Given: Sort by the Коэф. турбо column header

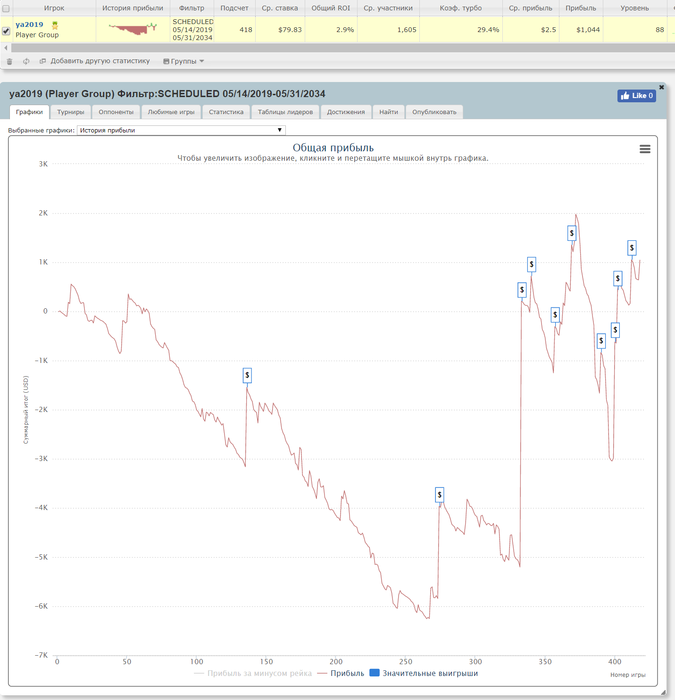Looking at the screenshot, I should (x=461, y=8).
